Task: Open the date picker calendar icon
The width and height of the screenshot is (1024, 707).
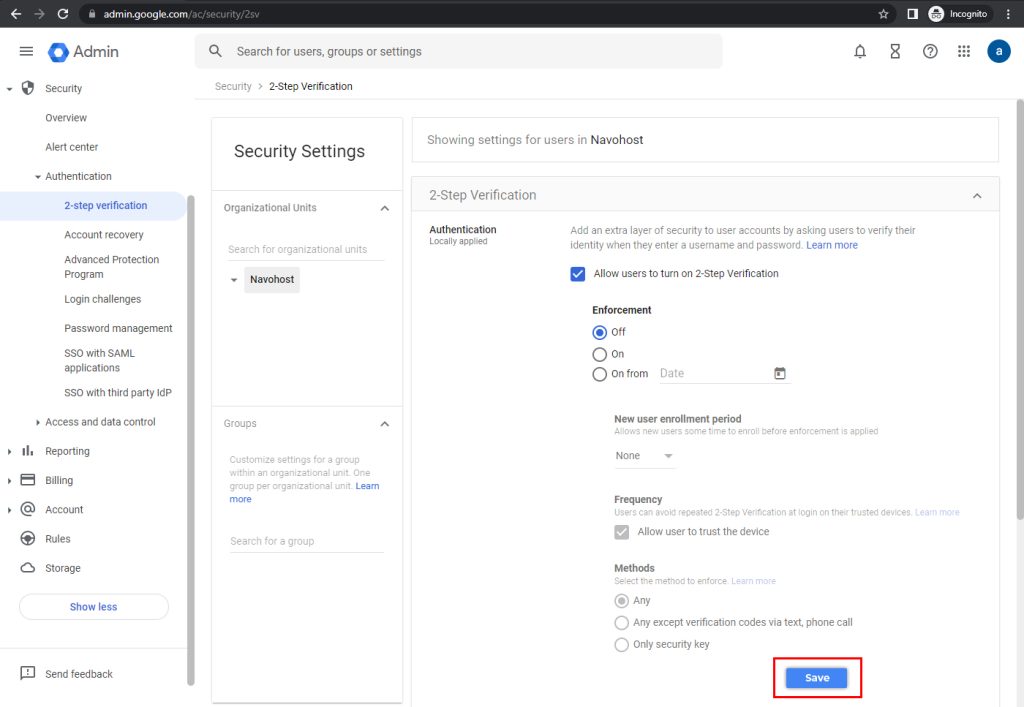Action: pyautogui.click(x=779, y=373)
